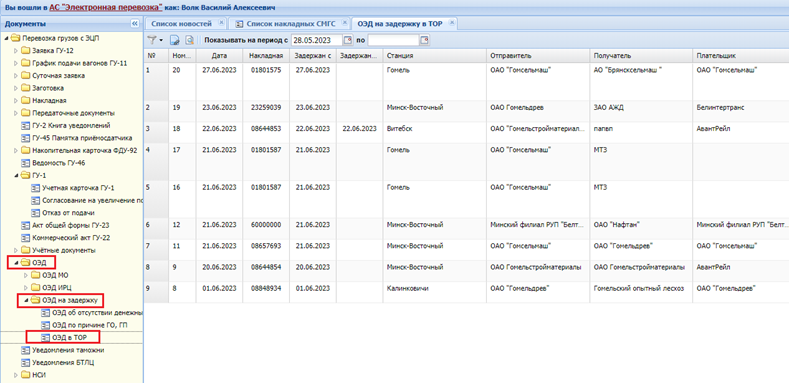Open the filter funnel dropdown in toolbar
The height and width of the screenshot is (383, 789).
click(154, 40)
